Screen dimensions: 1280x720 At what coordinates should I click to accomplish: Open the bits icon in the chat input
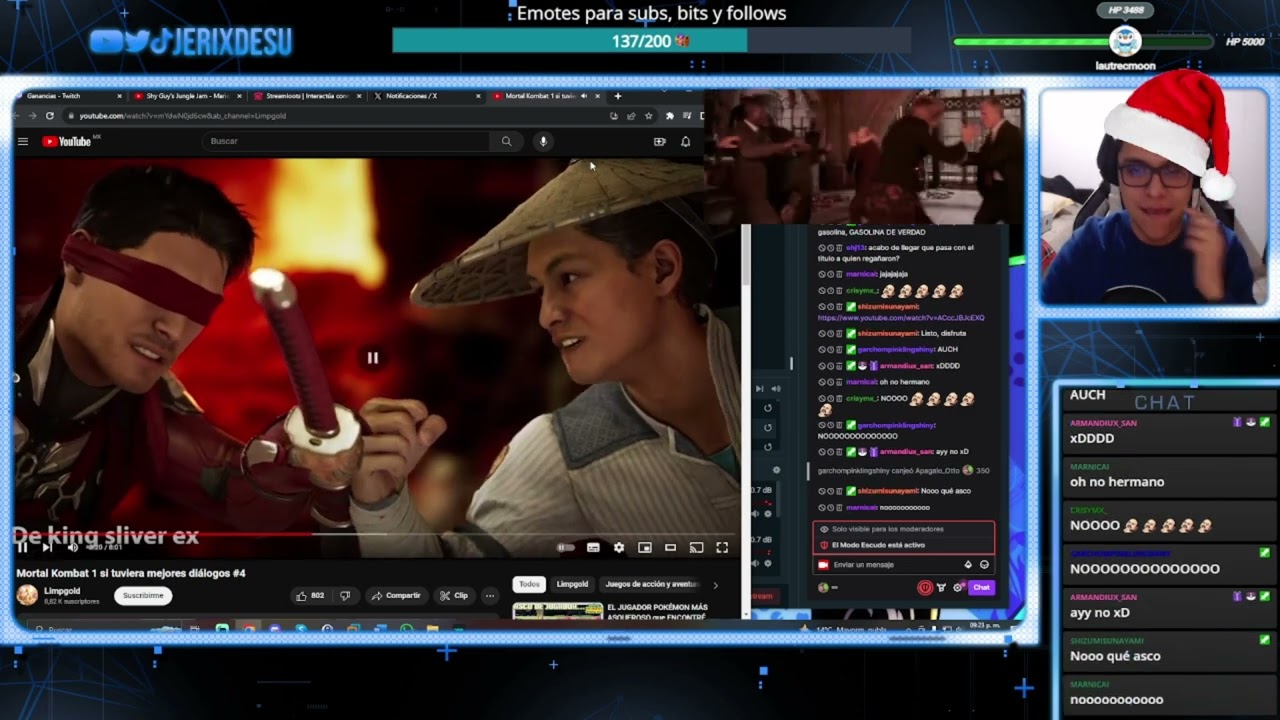(x=968, y=565)
